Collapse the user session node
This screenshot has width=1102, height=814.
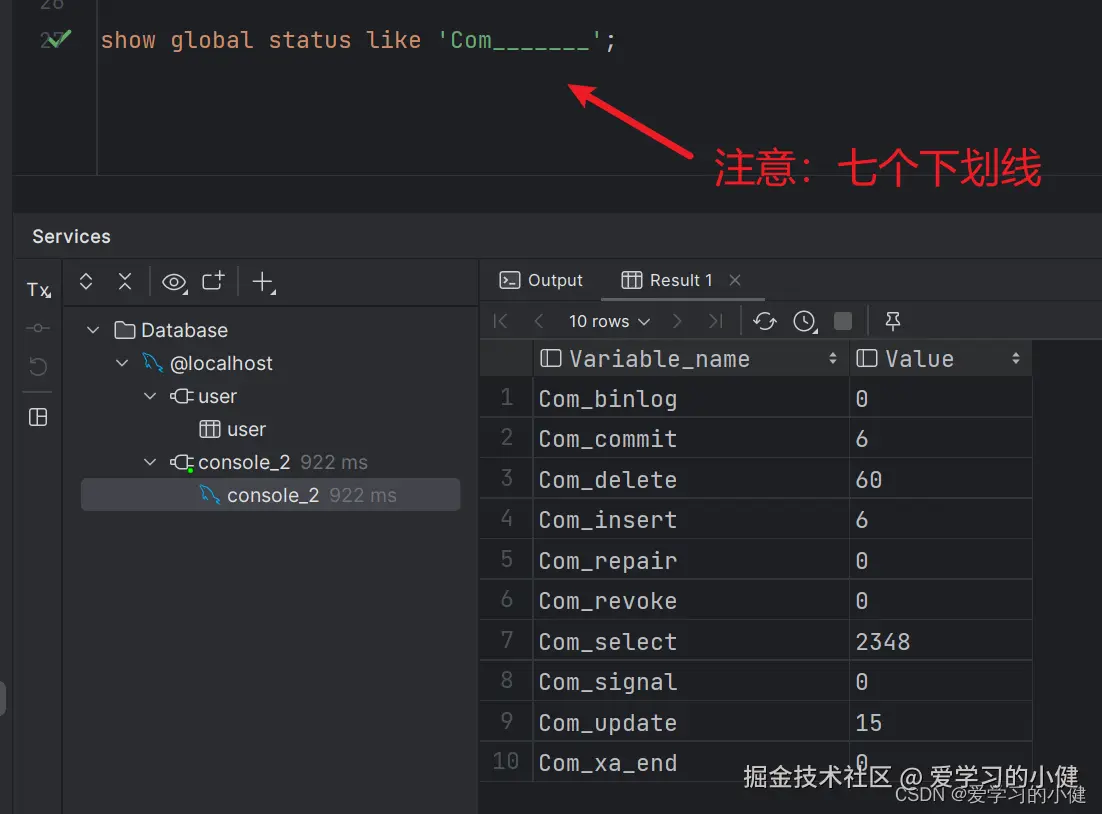pos(150,396)
